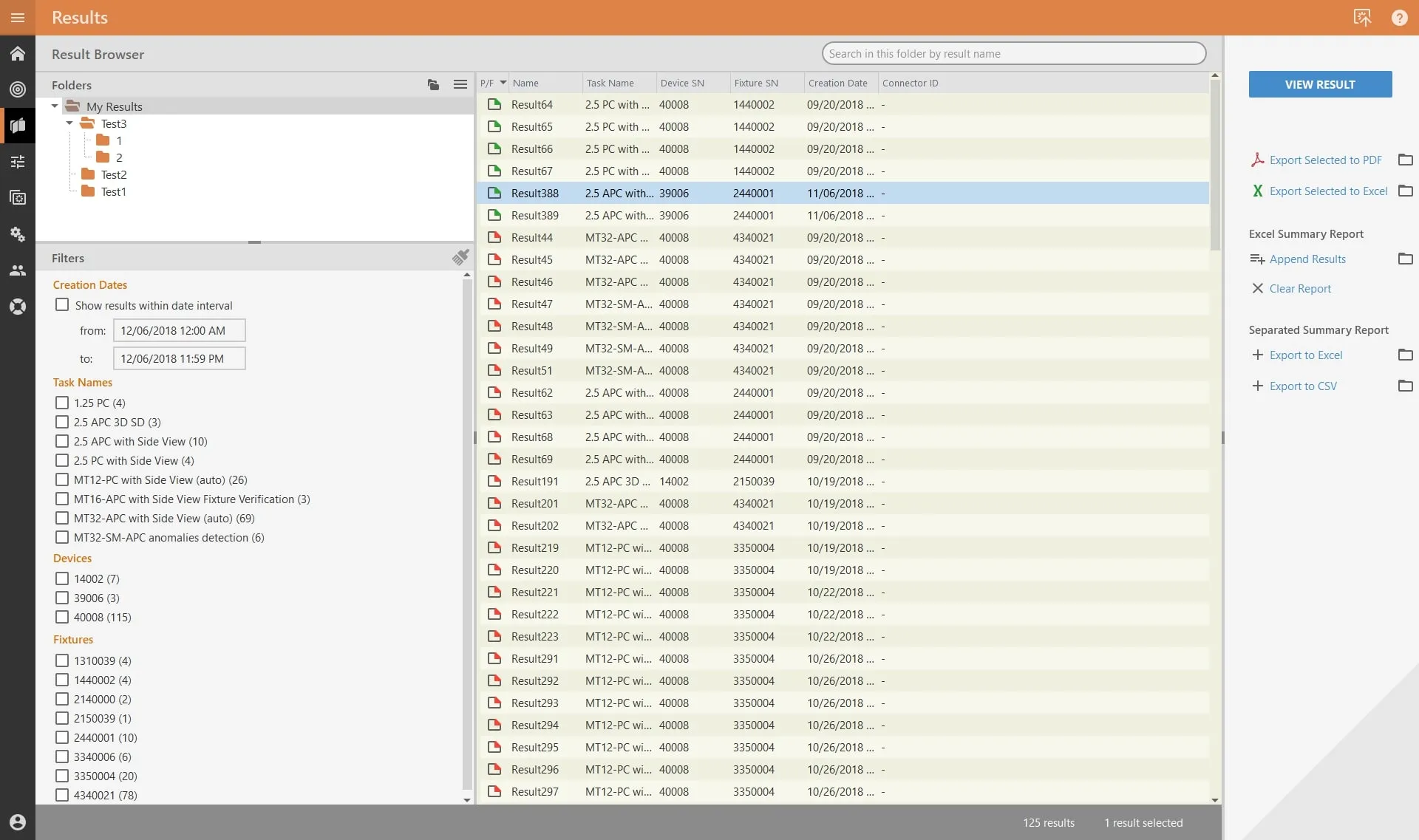Click Export Selected to Excel link

1328,191
